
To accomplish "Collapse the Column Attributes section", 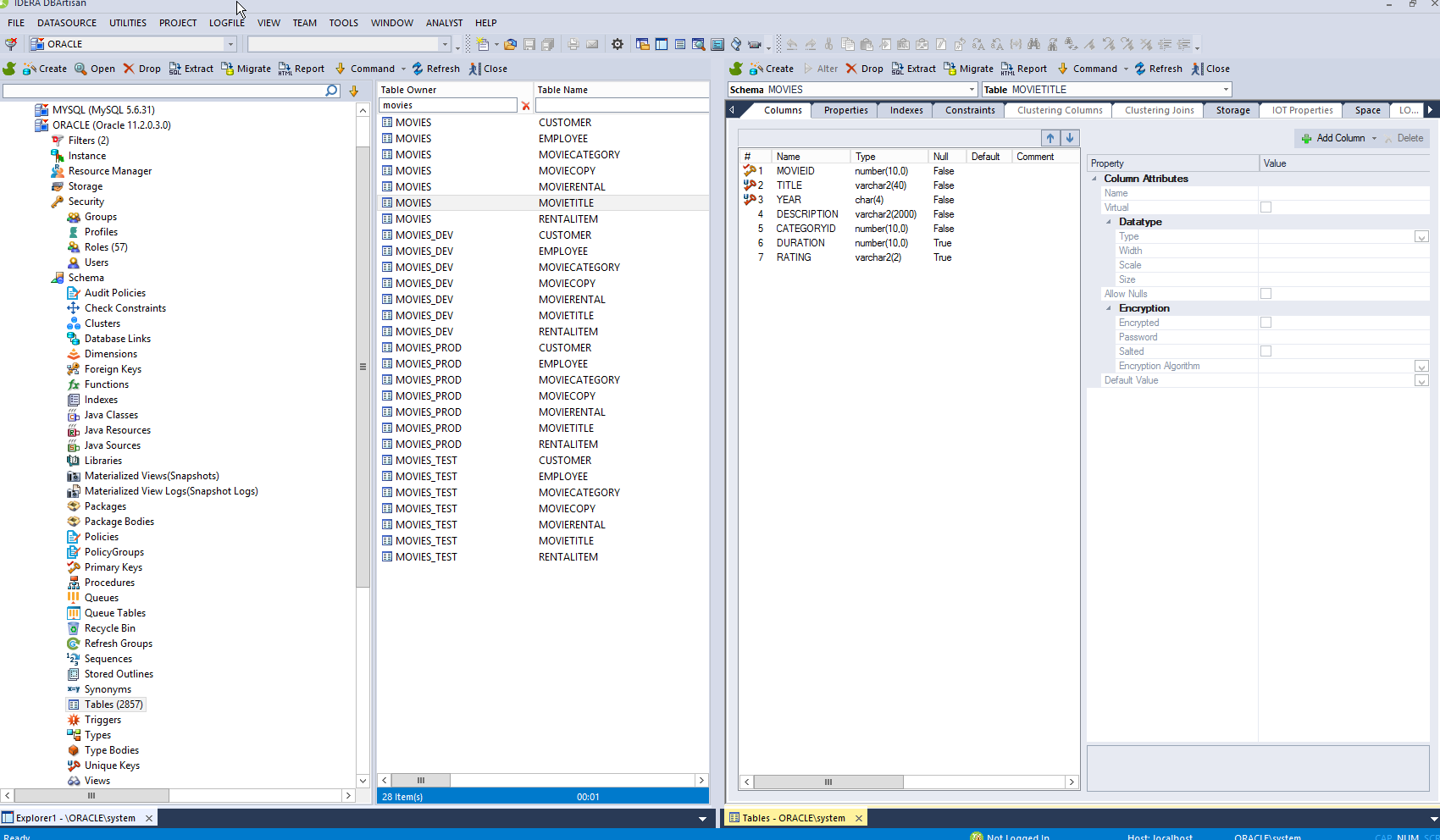I will 1094,179.
